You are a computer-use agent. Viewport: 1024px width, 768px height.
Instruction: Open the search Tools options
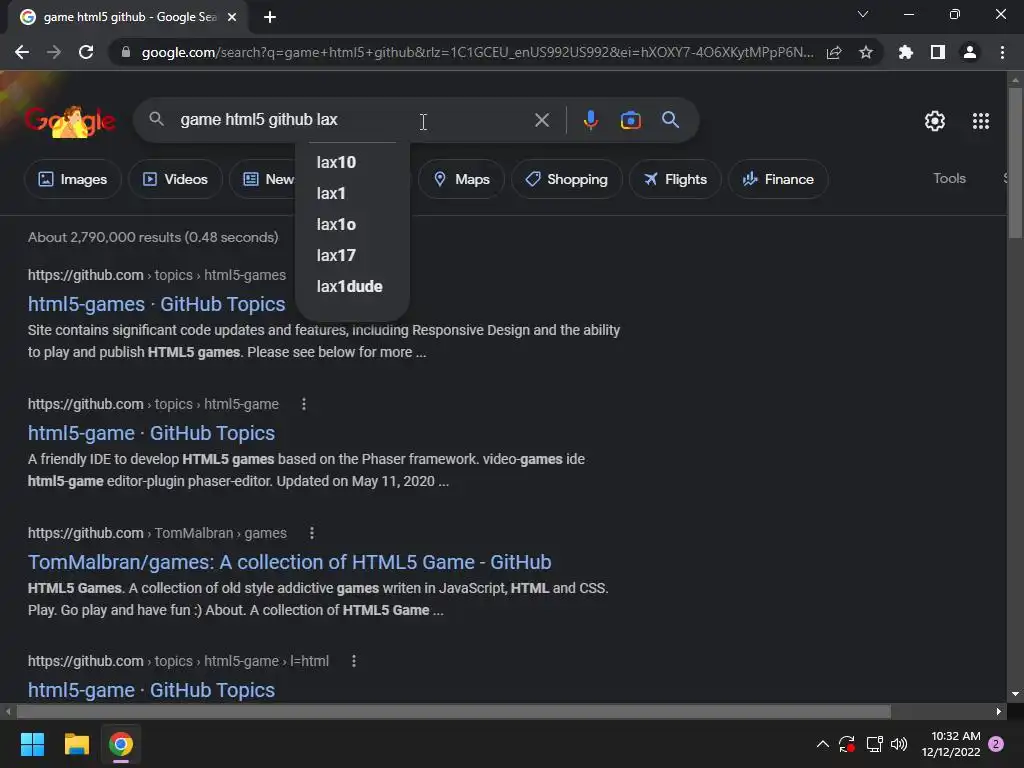(949, 178)
